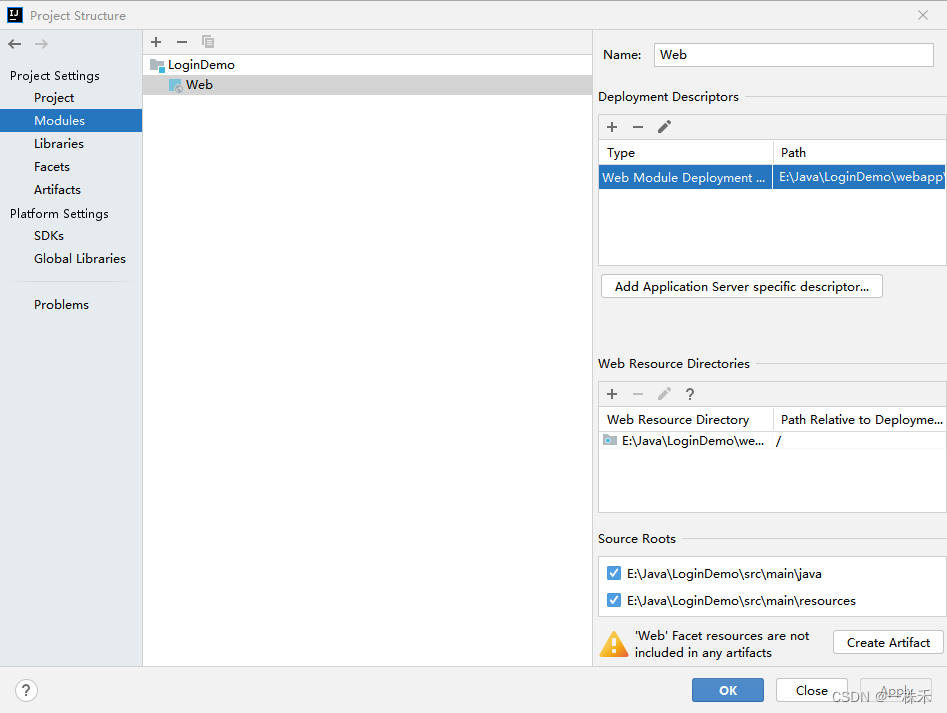Click the web resource folder icon

point(610,440)
